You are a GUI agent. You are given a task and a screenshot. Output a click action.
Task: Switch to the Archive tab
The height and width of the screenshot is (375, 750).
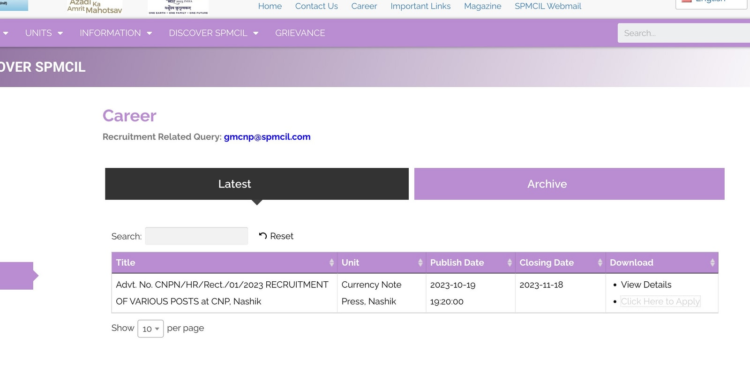(569, 184)
